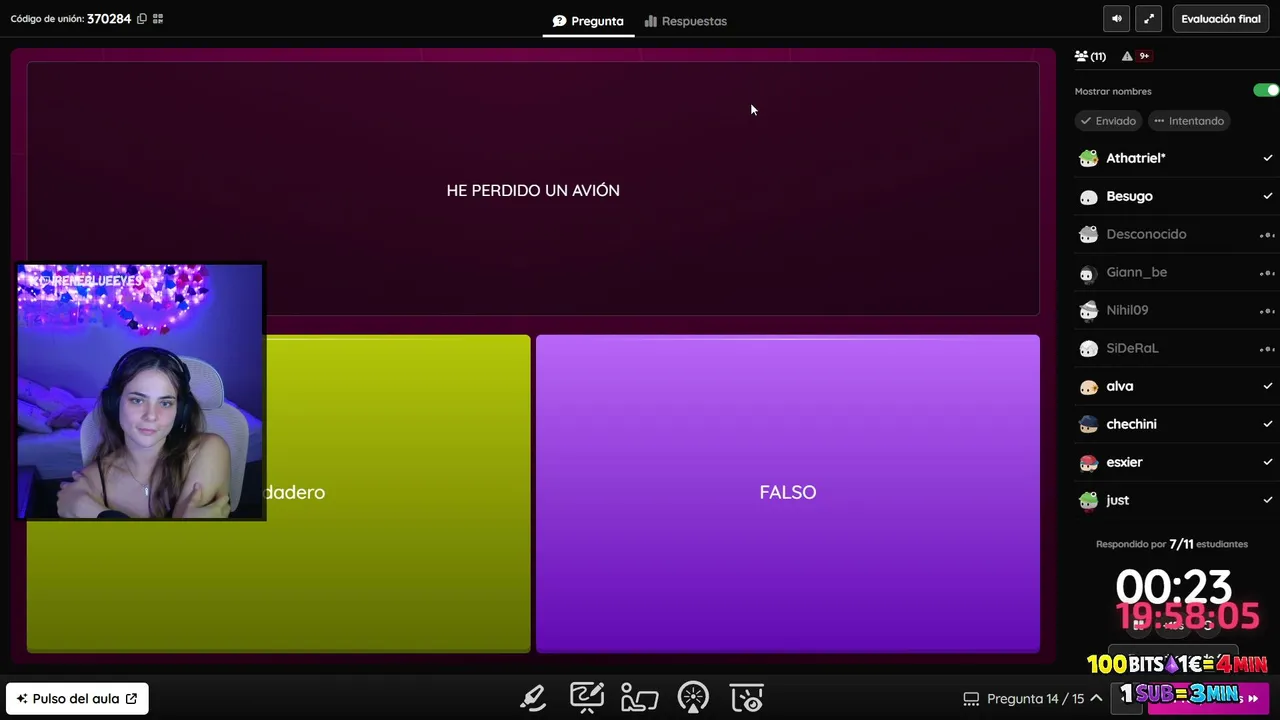Screen dimensions: 1280x720
Task: Click Besugo's avatar icon
Action: [x=1089, y=197]
